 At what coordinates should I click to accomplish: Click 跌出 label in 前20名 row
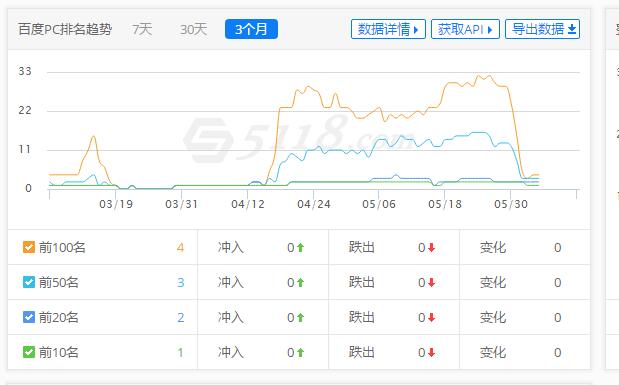pos(361,317)
